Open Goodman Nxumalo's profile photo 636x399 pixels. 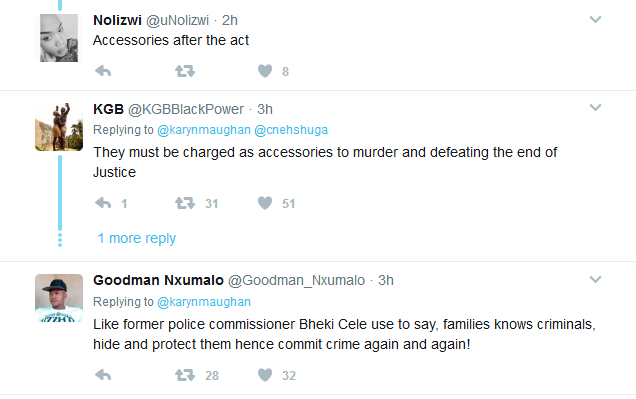(x=59, y=298)
